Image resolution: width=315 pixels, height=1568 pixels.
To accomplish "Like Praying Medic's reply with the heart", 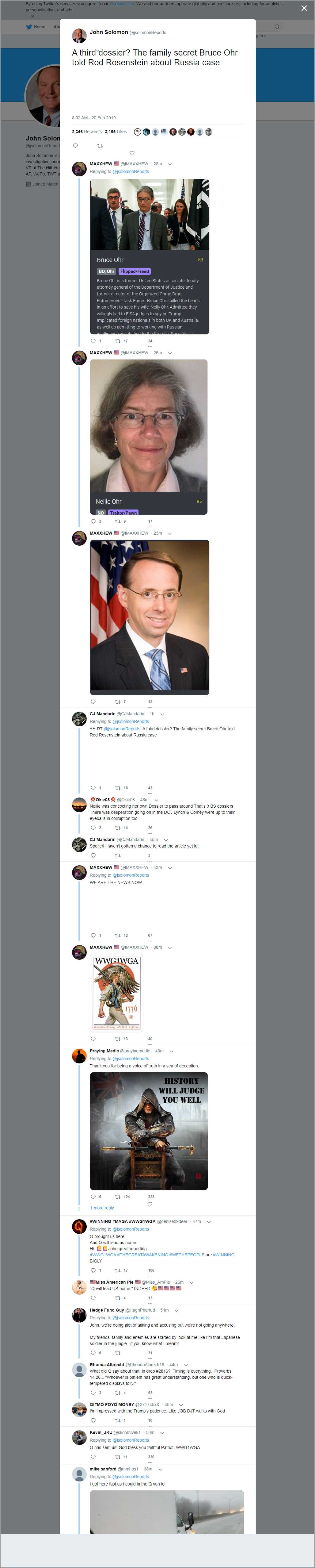I will (150, 1204).
